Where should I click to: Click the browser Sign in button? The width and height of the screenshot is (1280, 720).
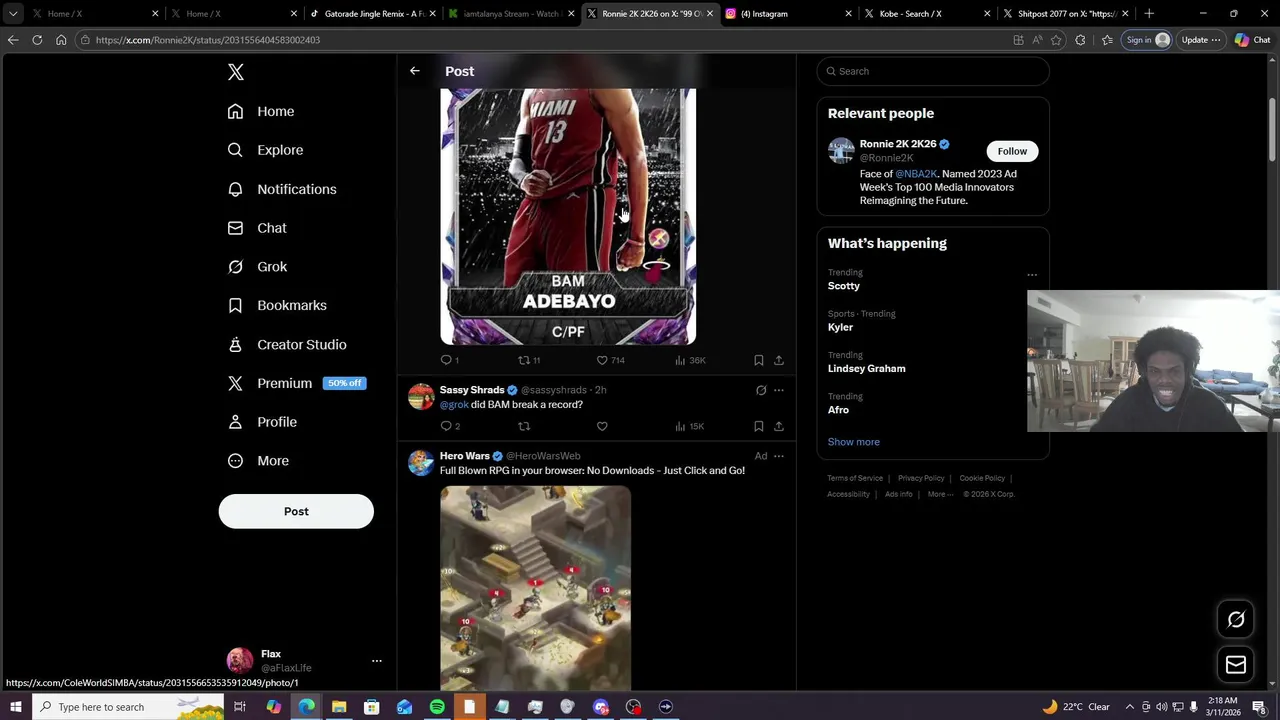click(1146, 40)
